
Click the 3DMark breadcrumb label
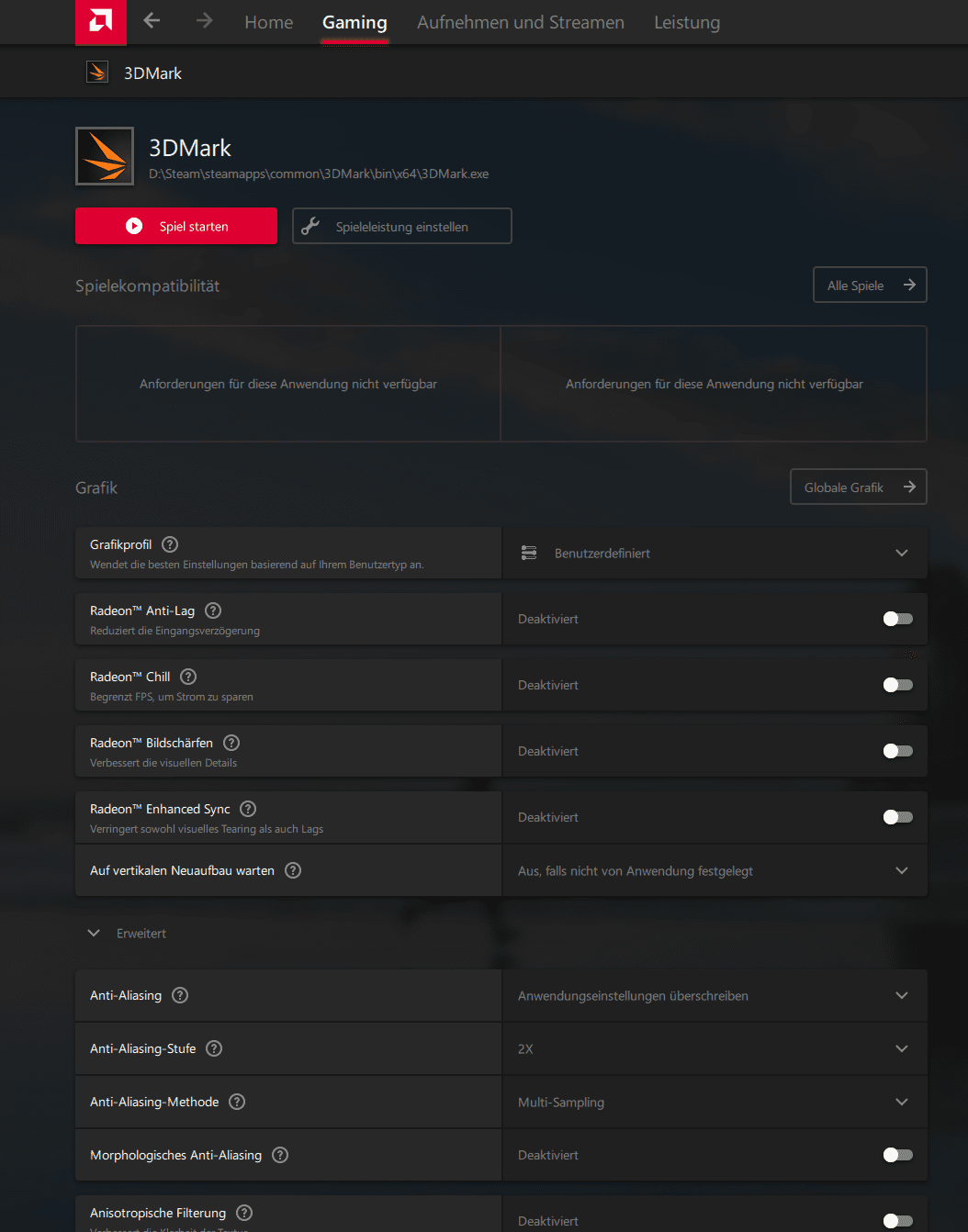pos(152,73)
